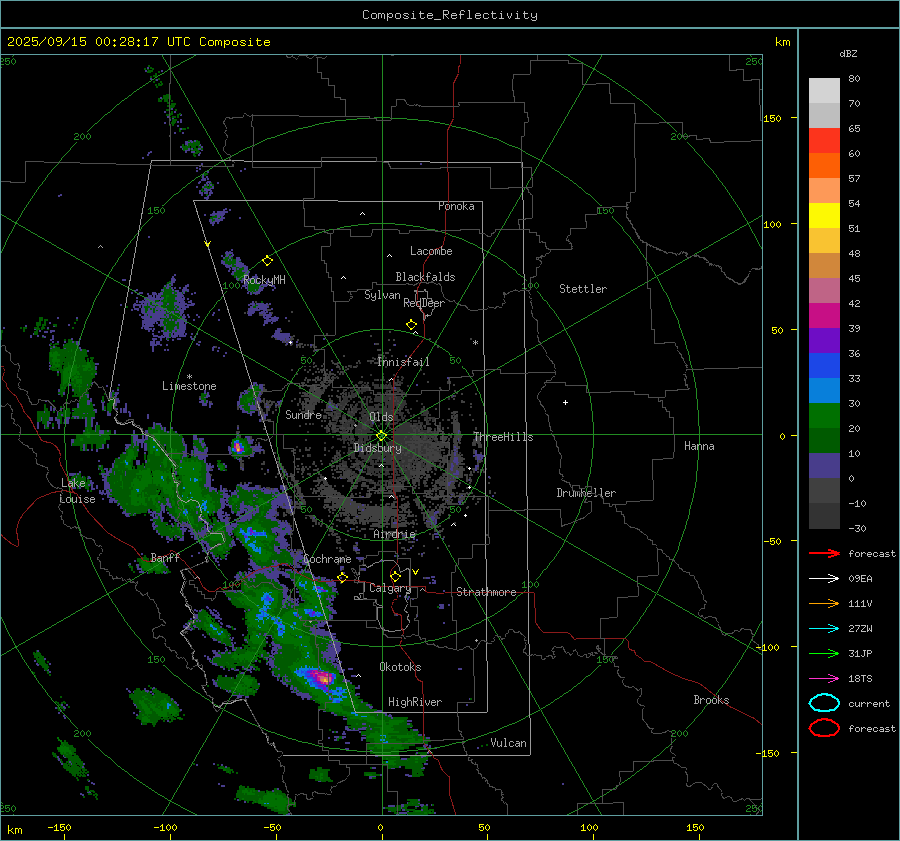
Task: Select the yellow diamond marker near RockyMH
Action: pos(267,261)
